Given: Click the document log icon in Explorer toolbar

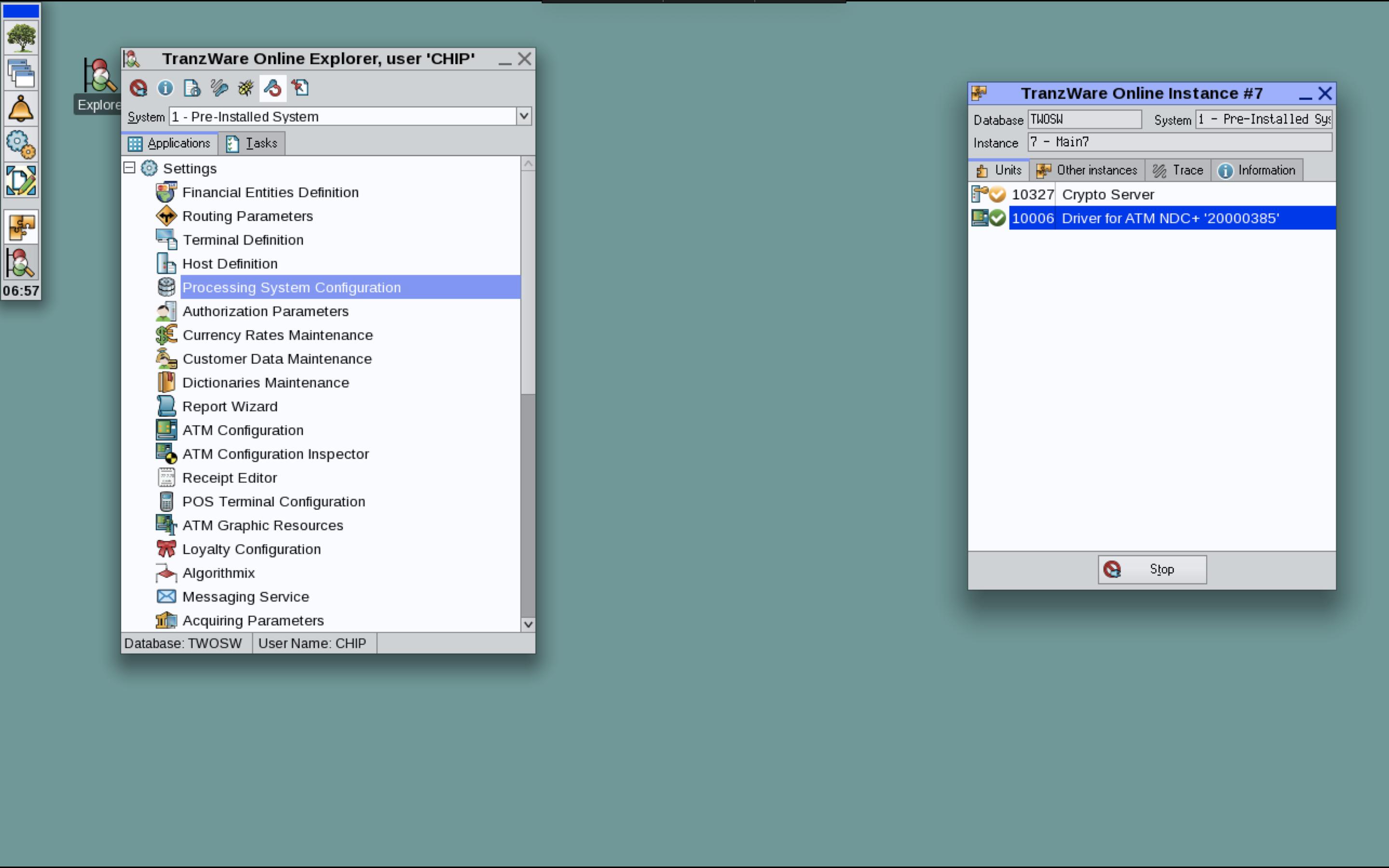Looking at the screenshot, I should tap(192, 88).
